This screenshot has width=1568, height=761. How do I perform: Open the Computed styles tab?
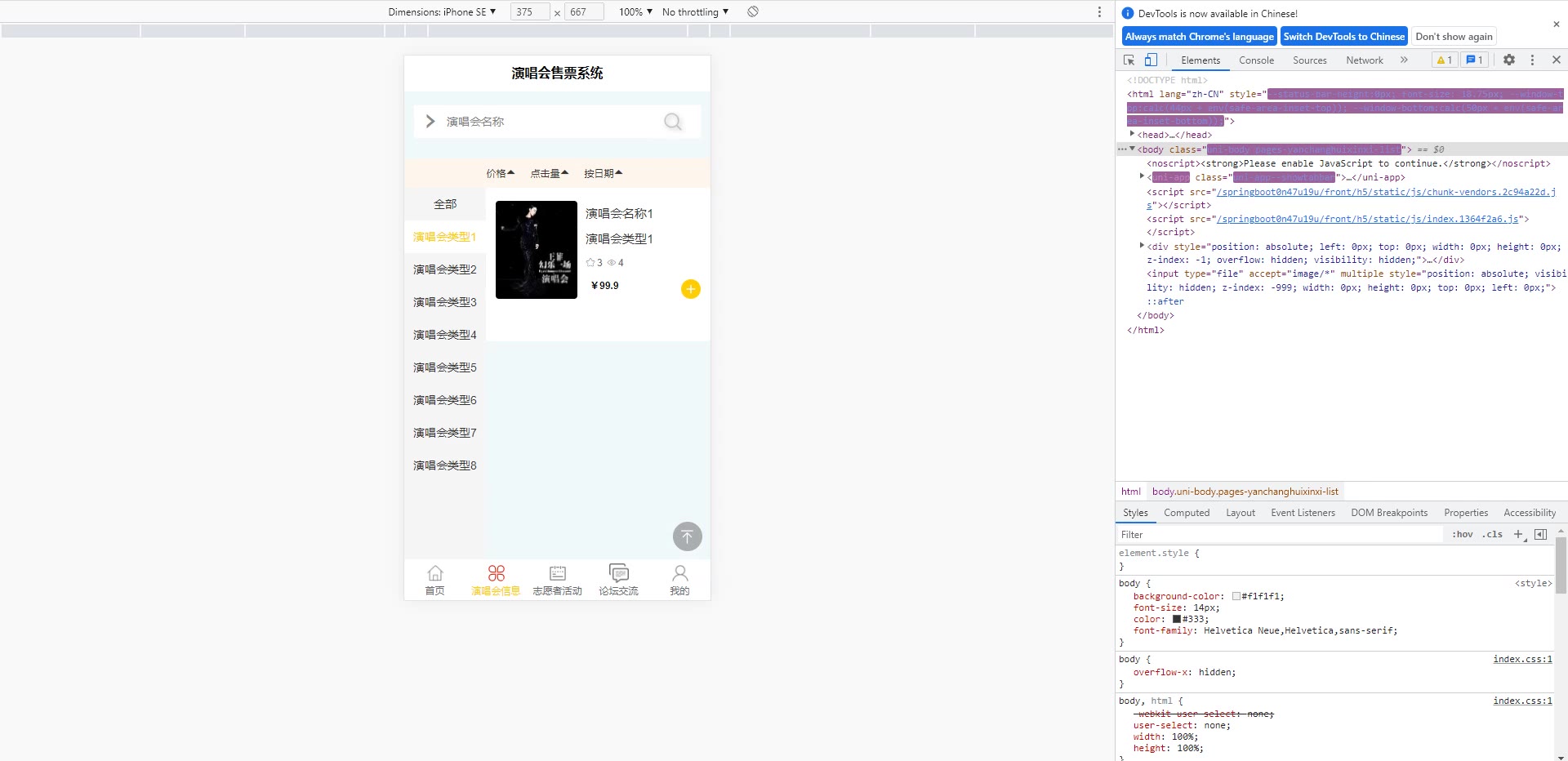coord(1187,513)
